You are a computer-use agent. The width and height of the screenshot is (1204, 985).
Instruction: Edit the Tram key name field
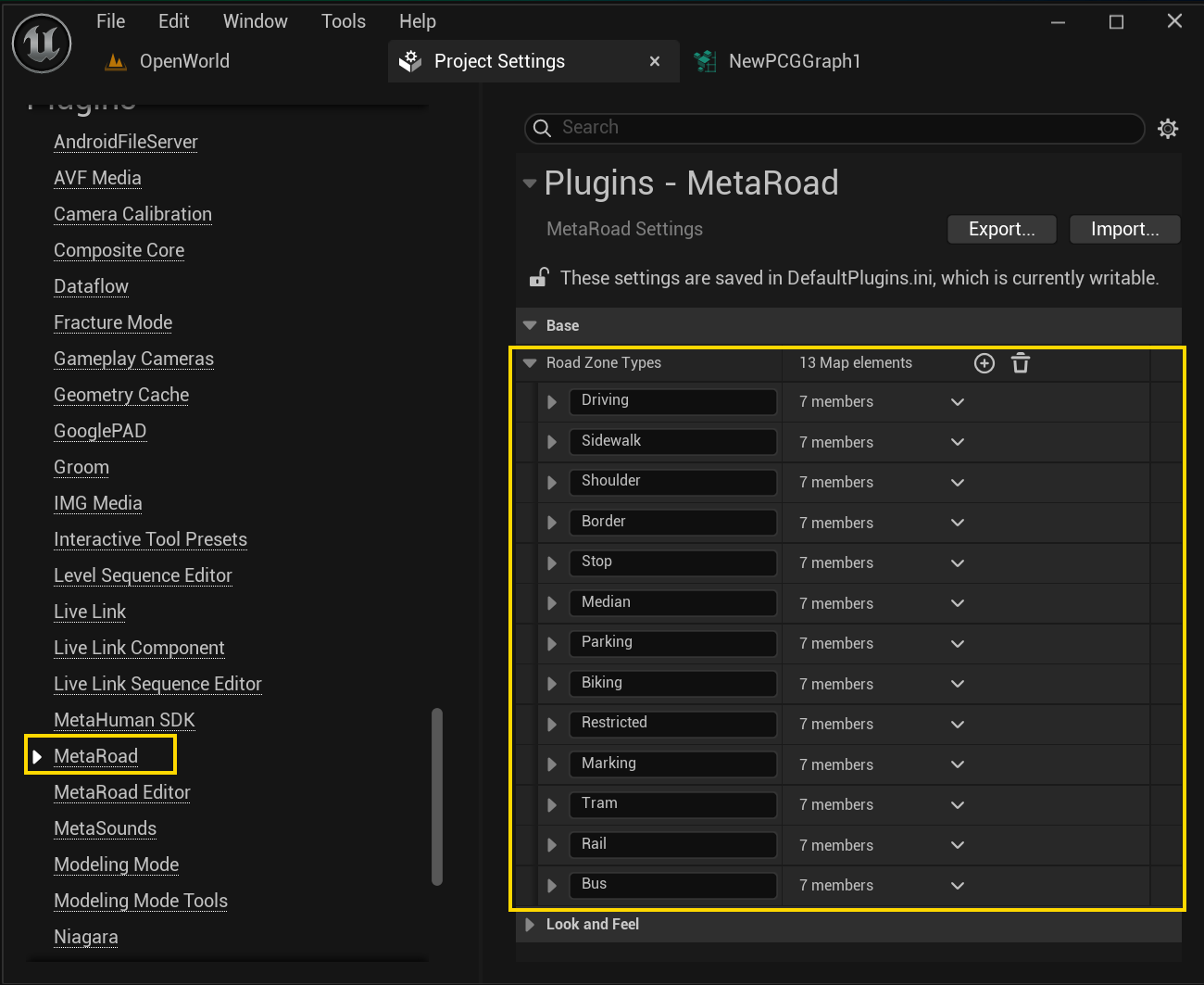point(673,804)
